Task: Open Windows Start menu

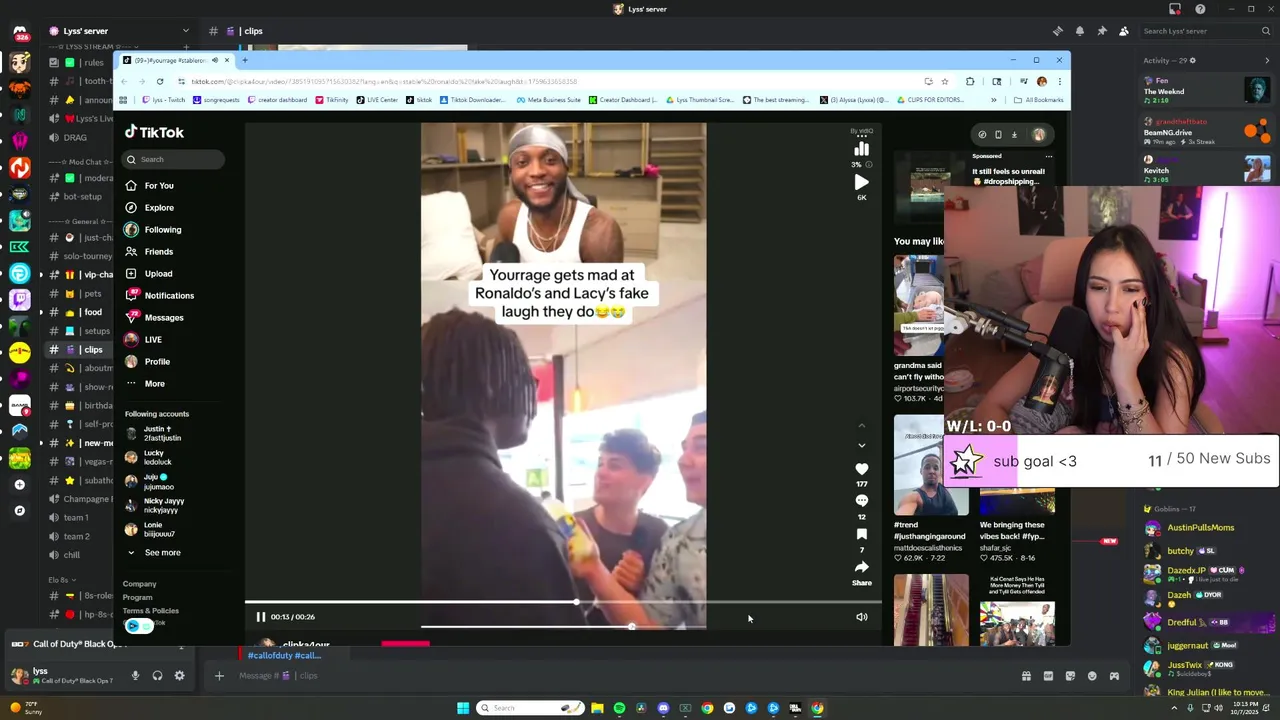Action: [x=463, y=708]
